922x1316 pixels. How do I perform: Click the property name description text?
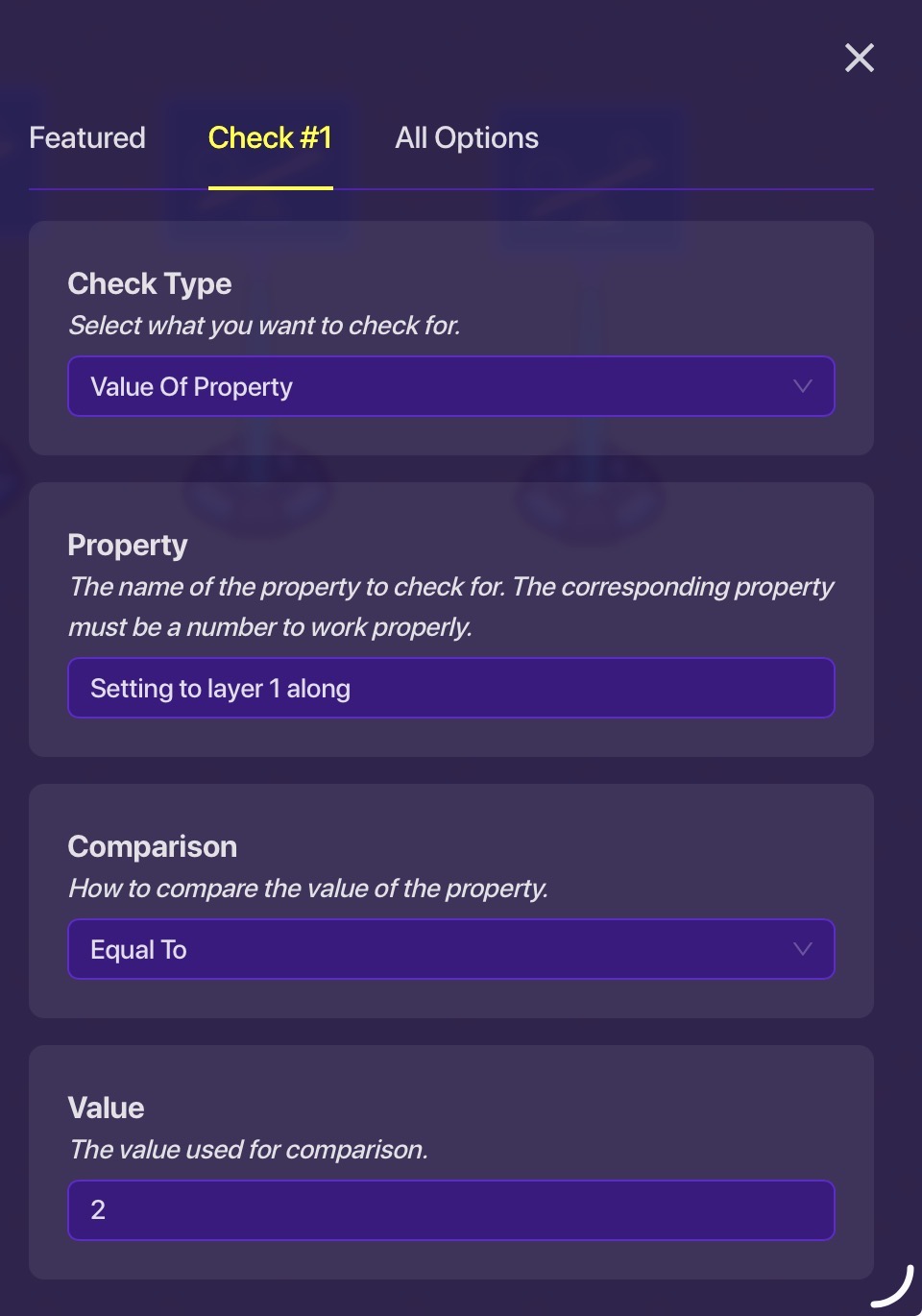click(x=451, y=606)
